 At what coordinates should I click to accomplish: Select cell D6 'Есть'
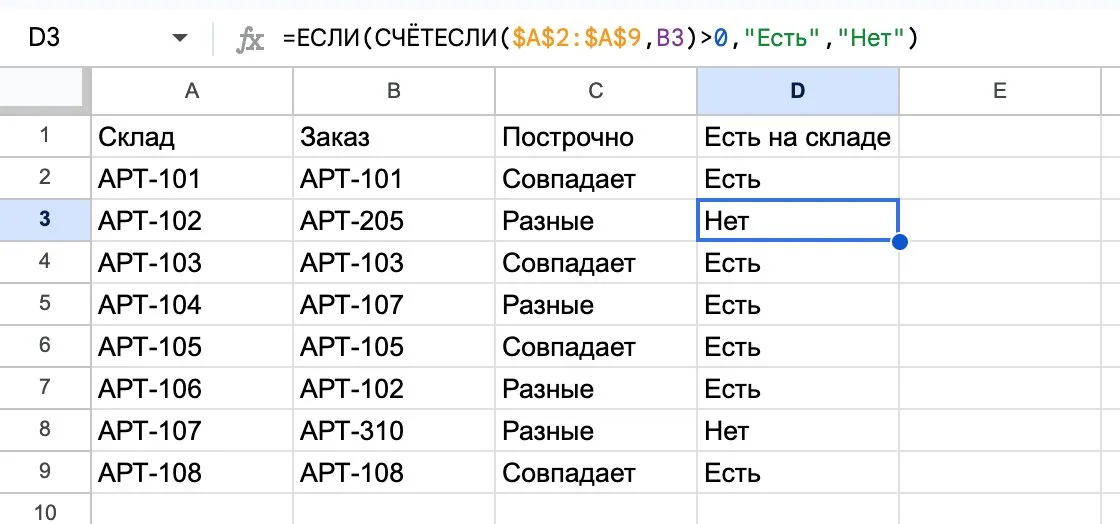click(798, 346)
